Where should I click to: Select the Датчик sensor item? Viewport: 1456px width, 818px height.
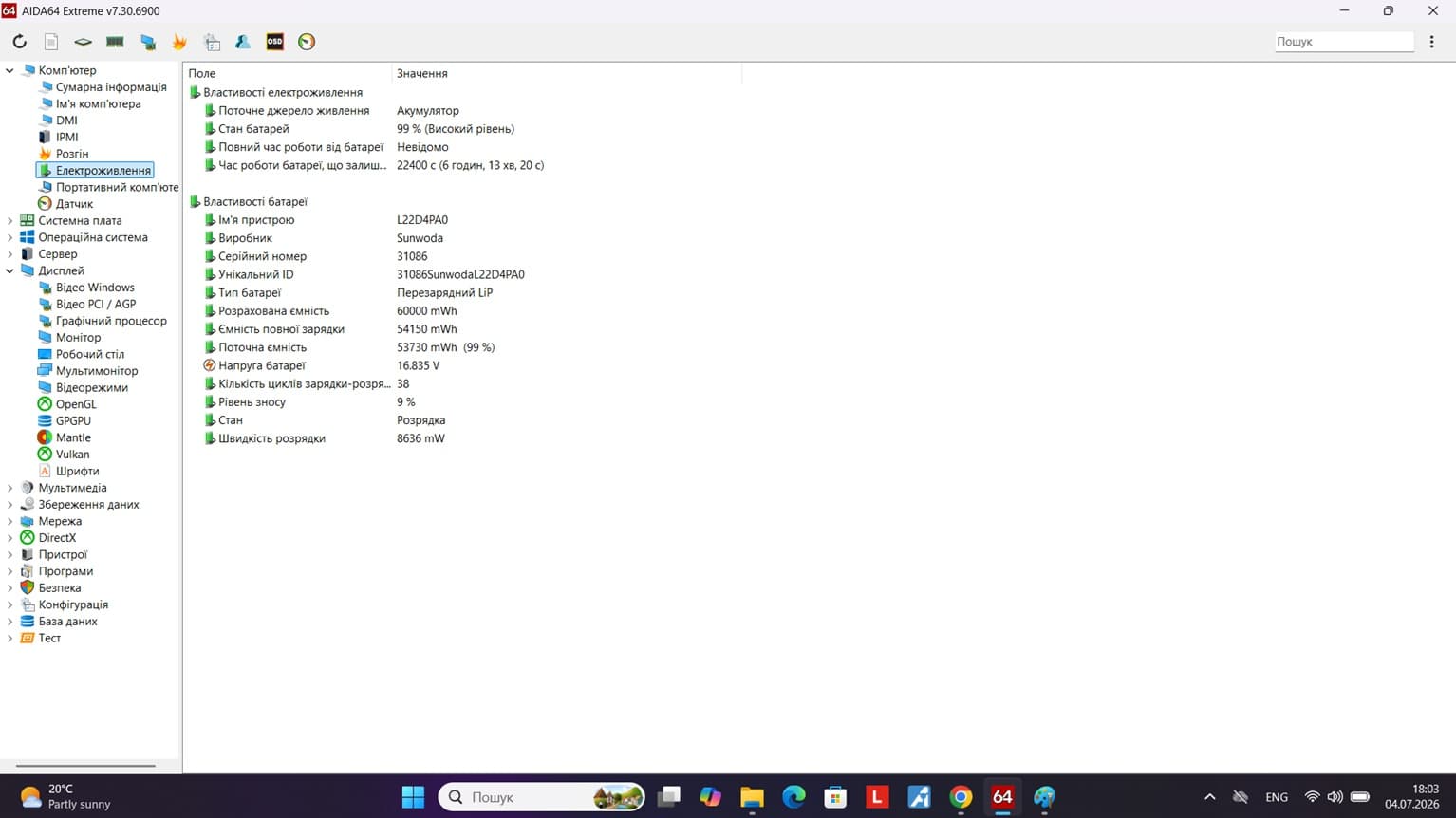pyautogui.click(x=74, y=204)
